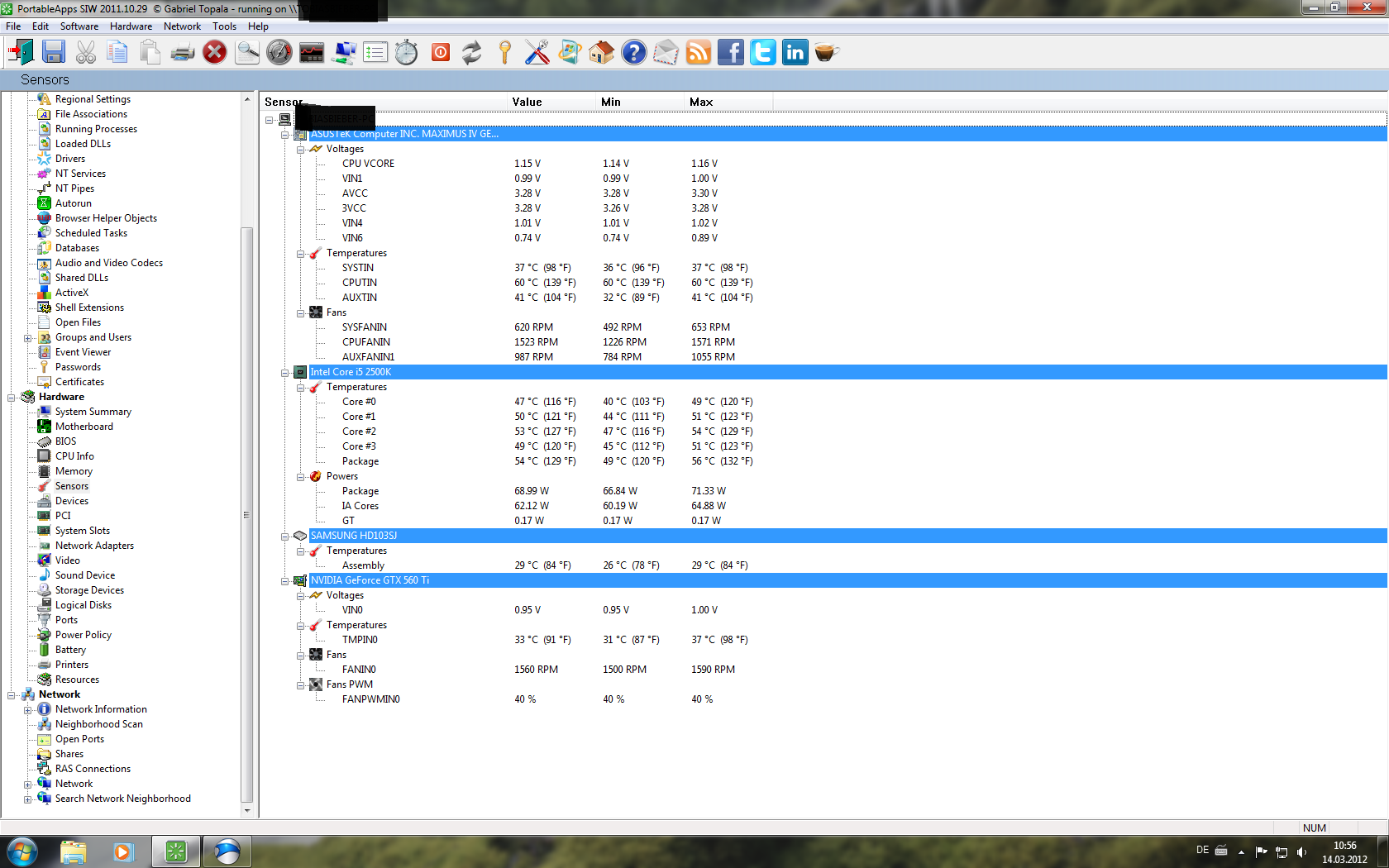Click the Sensor column header

pos(383,102)
